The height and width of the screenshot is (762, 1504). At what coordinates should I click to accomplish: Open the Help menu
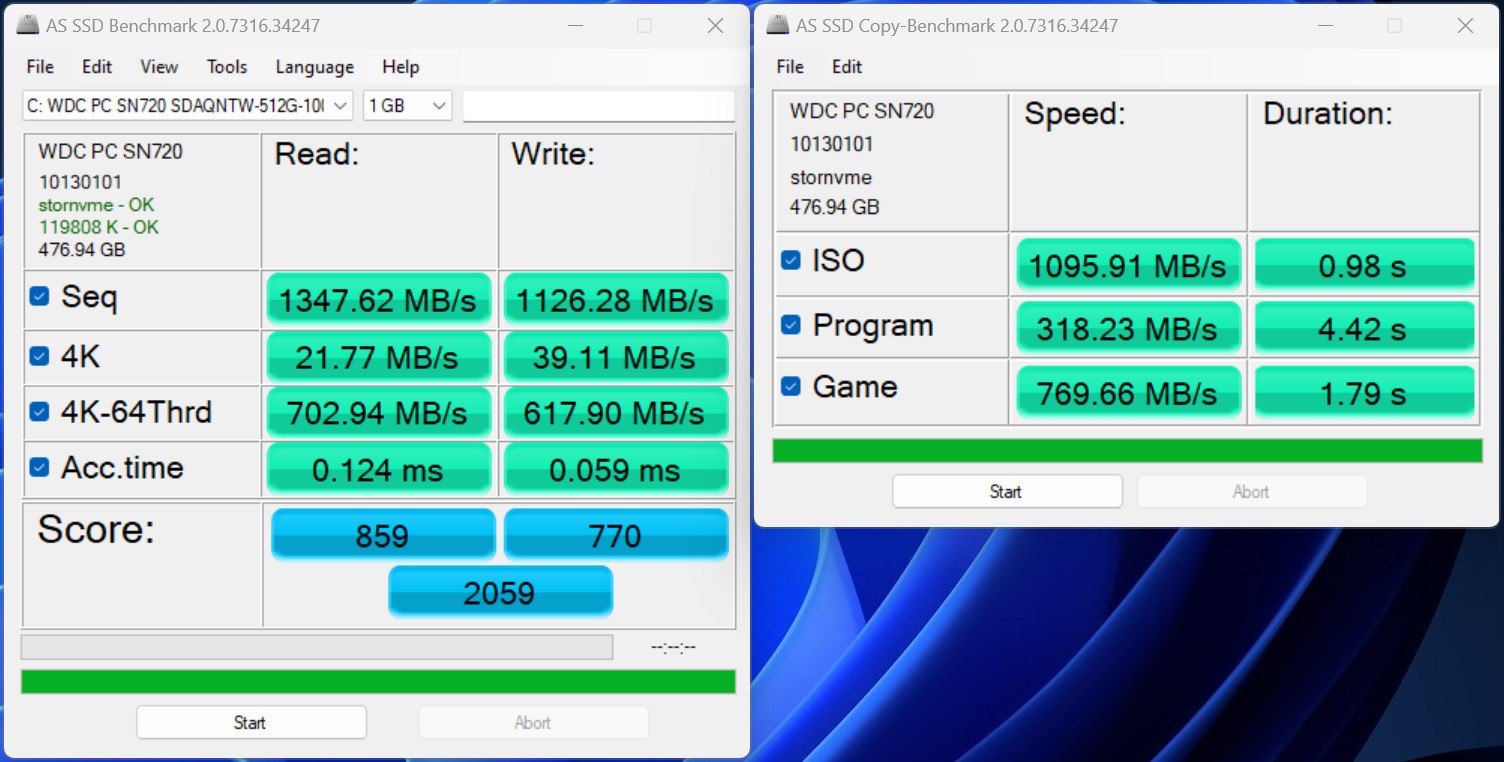click(x=400, y=67)
